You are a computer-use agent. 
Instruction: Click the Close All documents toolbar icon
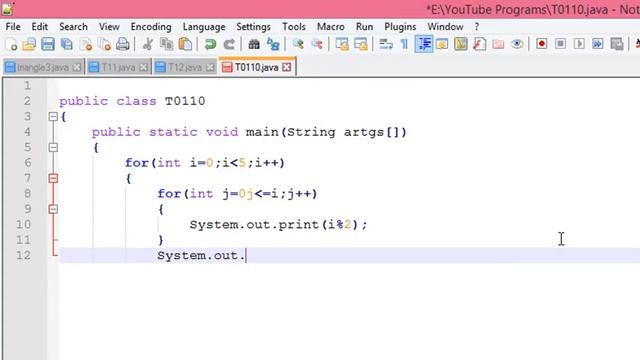tap(104, 44)
